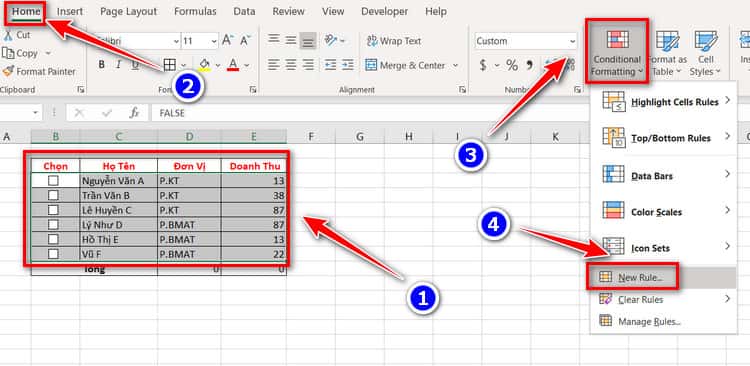Image resolution: width=750 pixels, height=366 pixels.
Task: Choose Manage Rules entry
Action: 663,322
